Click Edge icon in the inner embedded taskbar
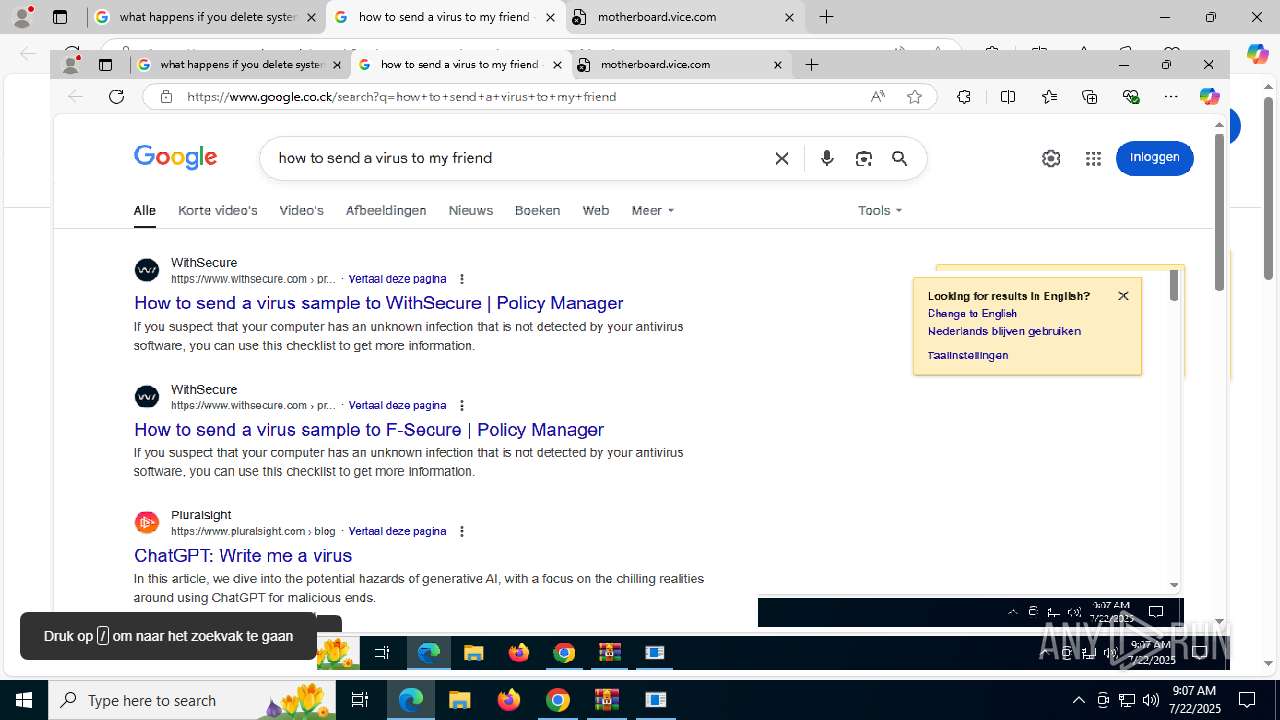Viewport: 1280px width, 720px height. pyautogui.click(x=428, y=653)
